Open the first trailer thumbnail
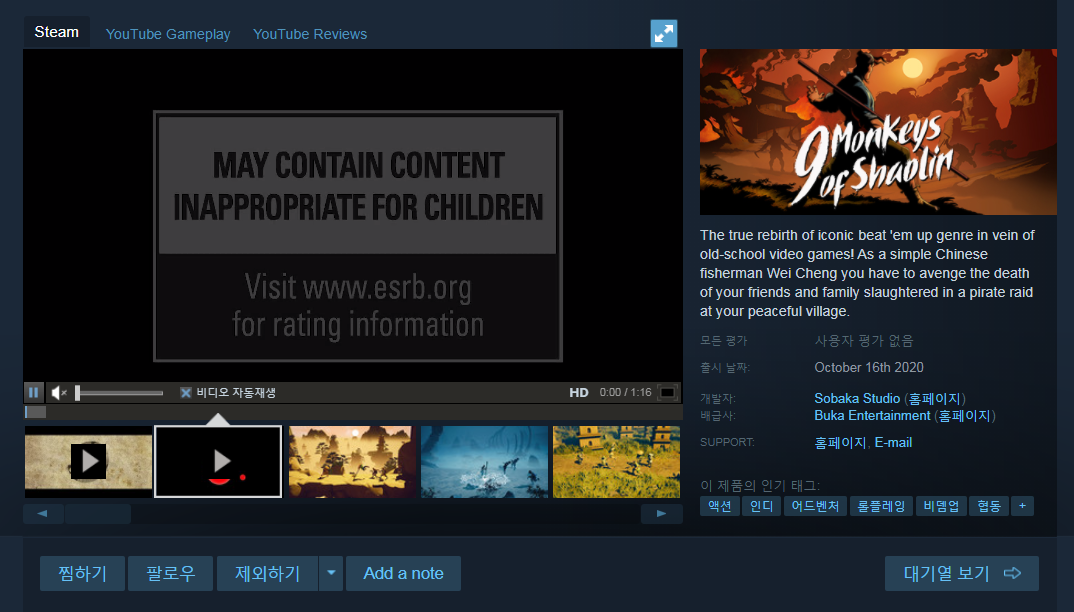Image resolution: width=1074 pixels, height=612 pixels. [88, 462]
